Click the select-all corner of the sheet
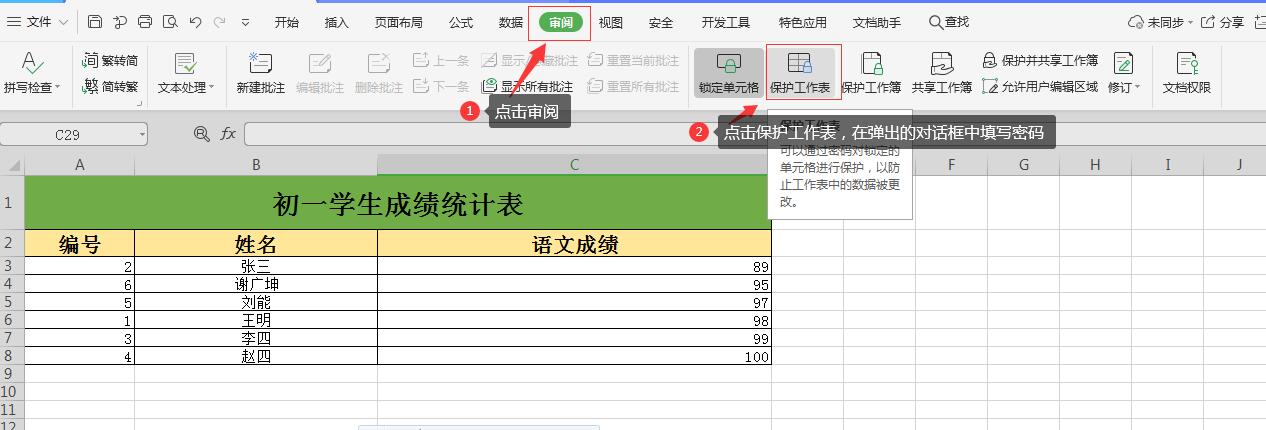The image size is (1266, 430). [12, 165]
